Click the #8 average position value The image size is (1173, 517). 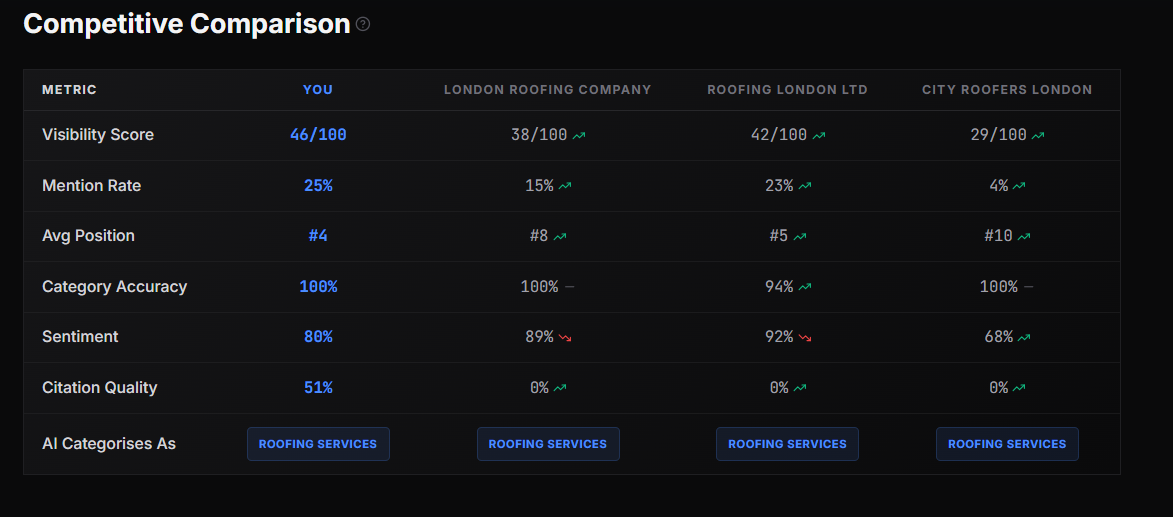[x=539, y=236]
